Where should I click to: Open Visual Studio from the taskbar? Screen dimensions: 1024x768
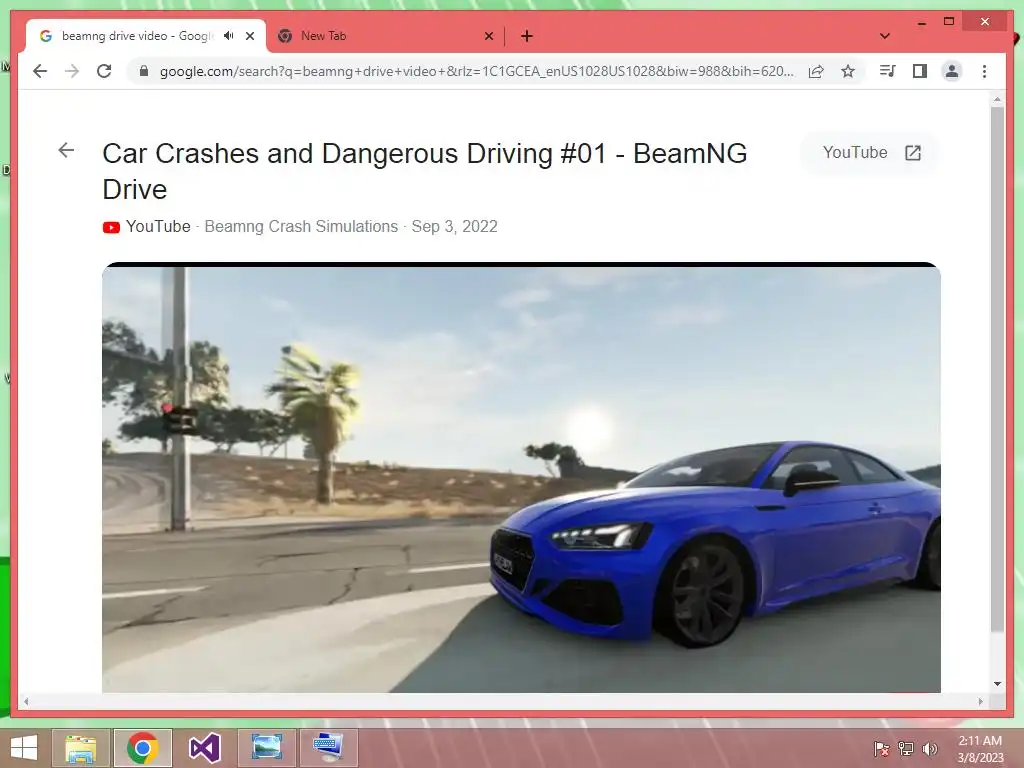point(204,748)
